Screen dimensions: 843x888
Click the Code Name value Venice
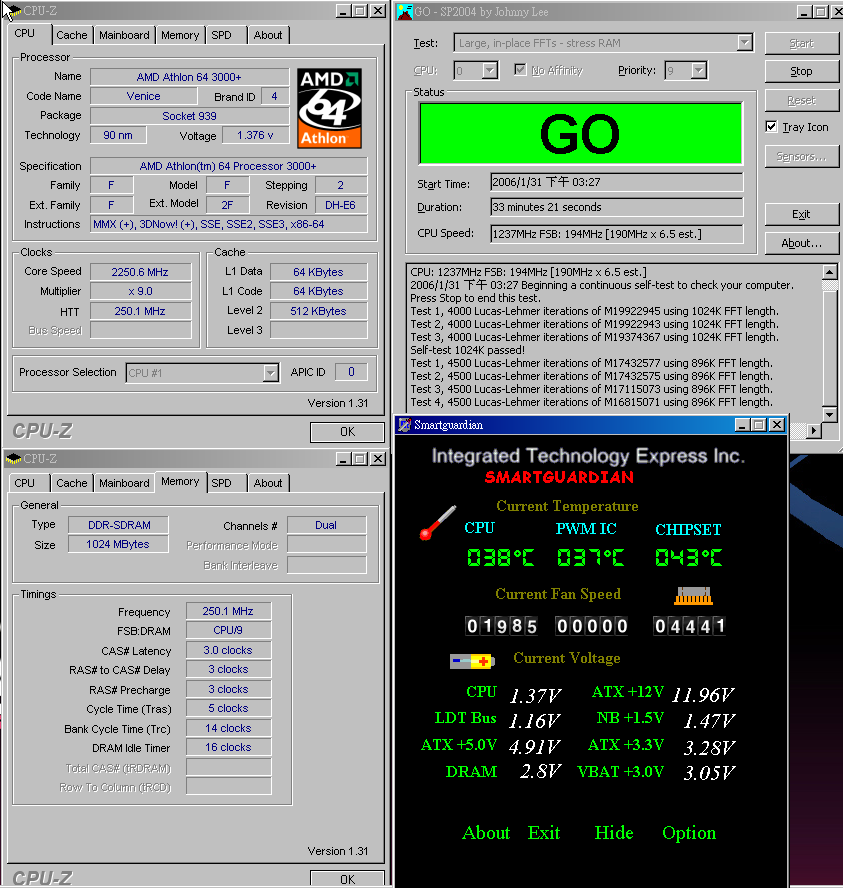[143, 96]
